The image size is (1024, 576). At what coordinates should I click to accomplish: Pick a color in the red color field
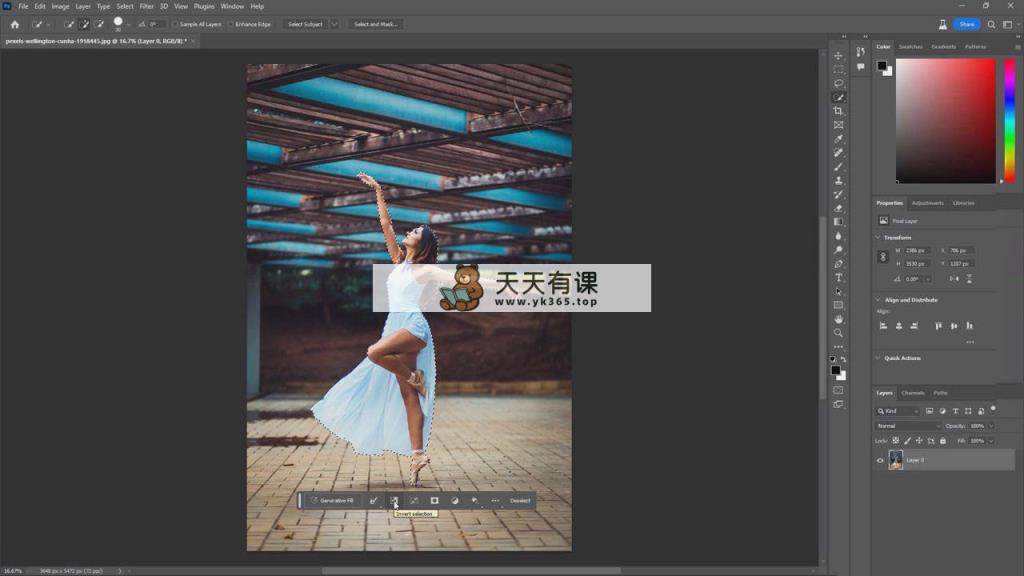click(x=946, y=120)
